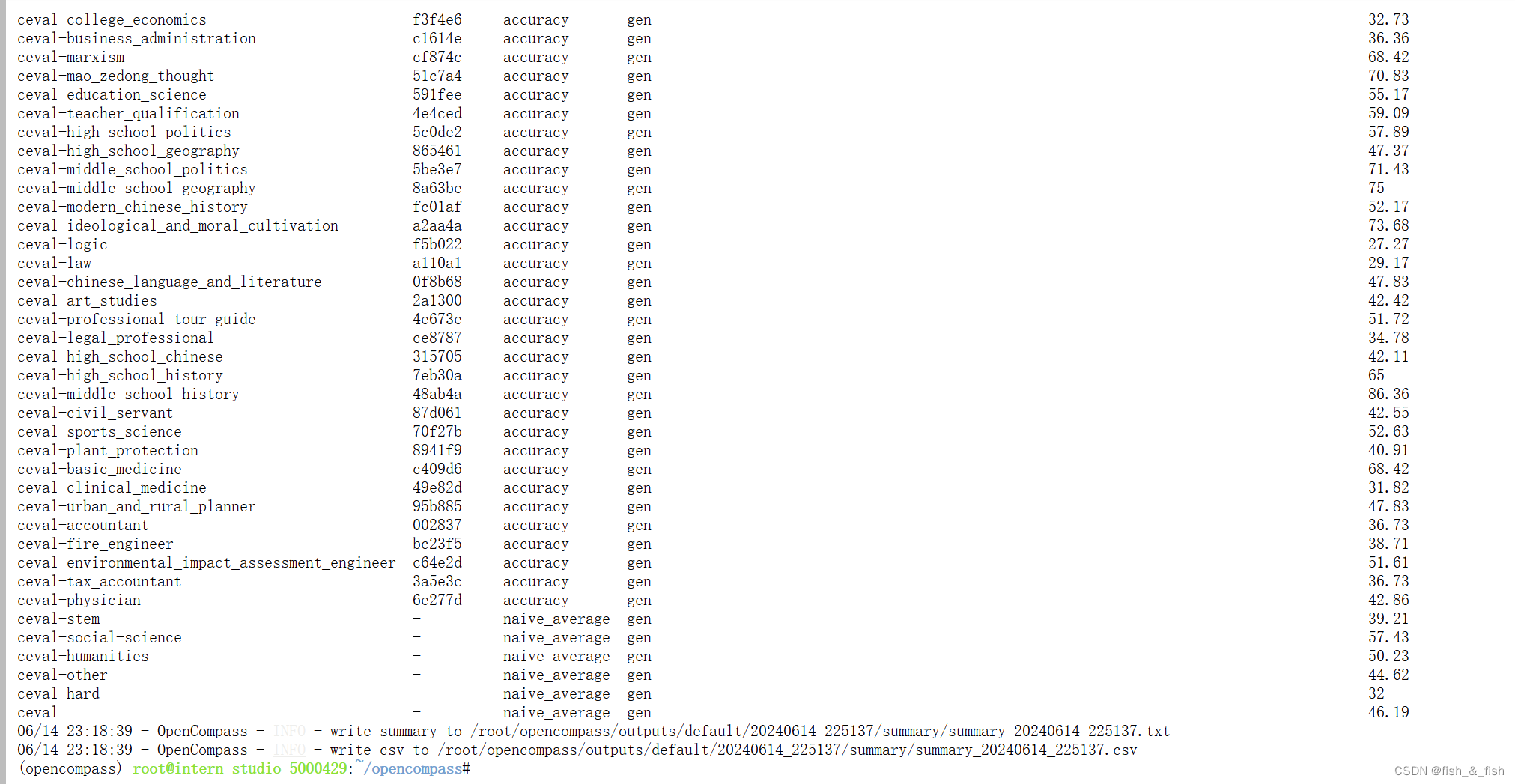1515x784 pixels.
Task: Select ceval-high_school_chinese row name
Action: (120, 357)
